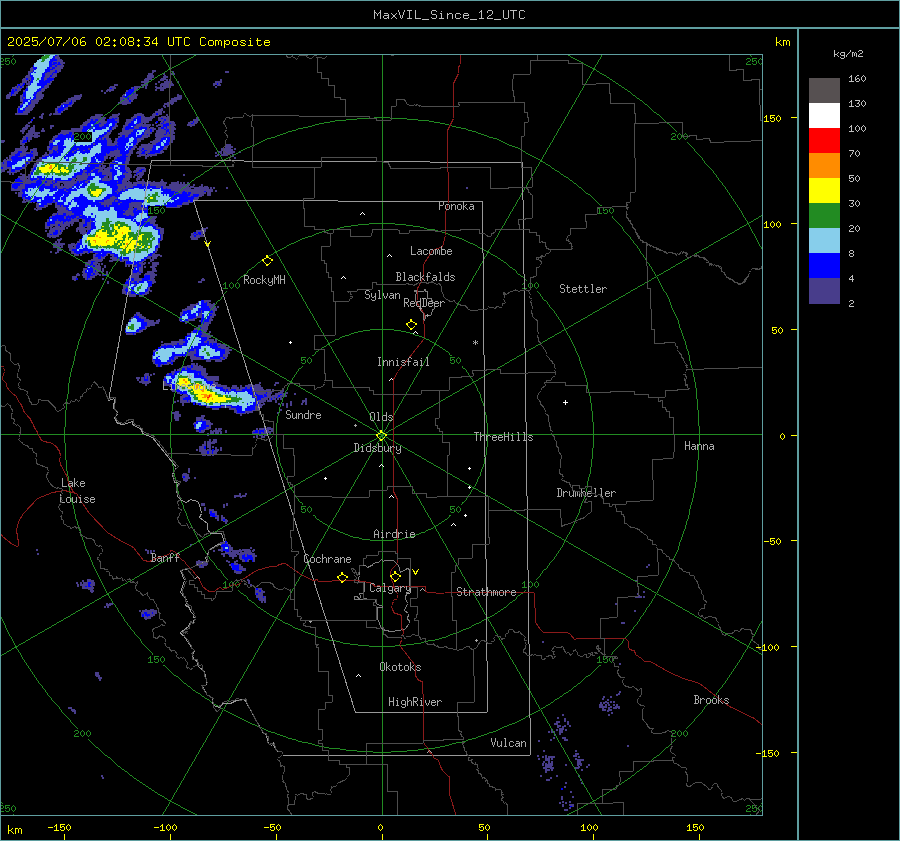900x841 pixels.
Task: Click the -100 label on the bottom km axis
Action: (x=165, y=827)
